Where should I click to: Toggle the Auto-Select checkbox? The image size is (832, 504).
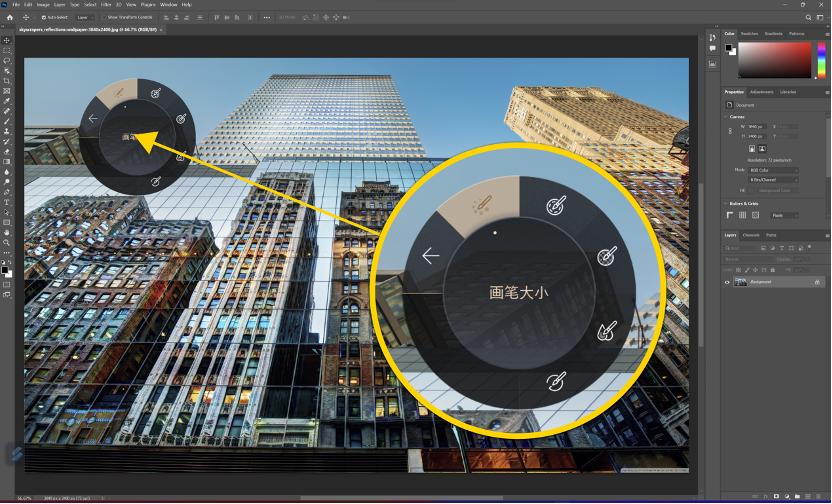[x=43, y=17]
